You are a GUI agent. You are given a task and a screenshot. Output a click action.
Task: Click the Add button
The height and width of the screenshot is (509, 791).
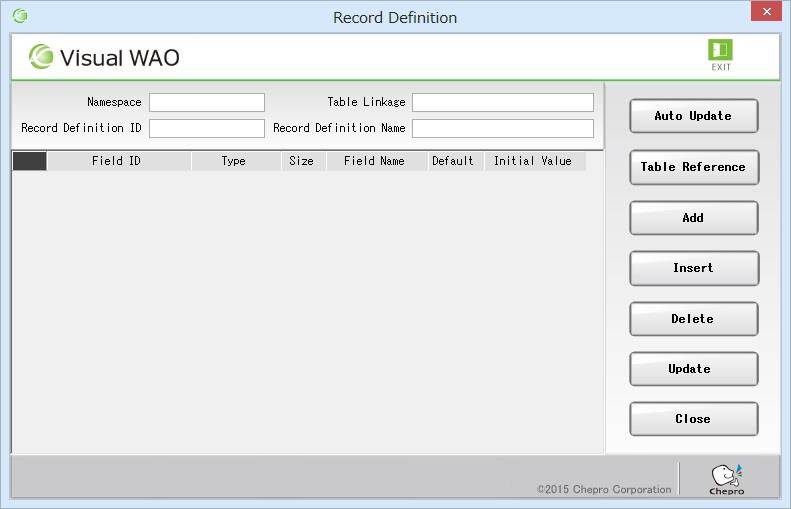693,218
